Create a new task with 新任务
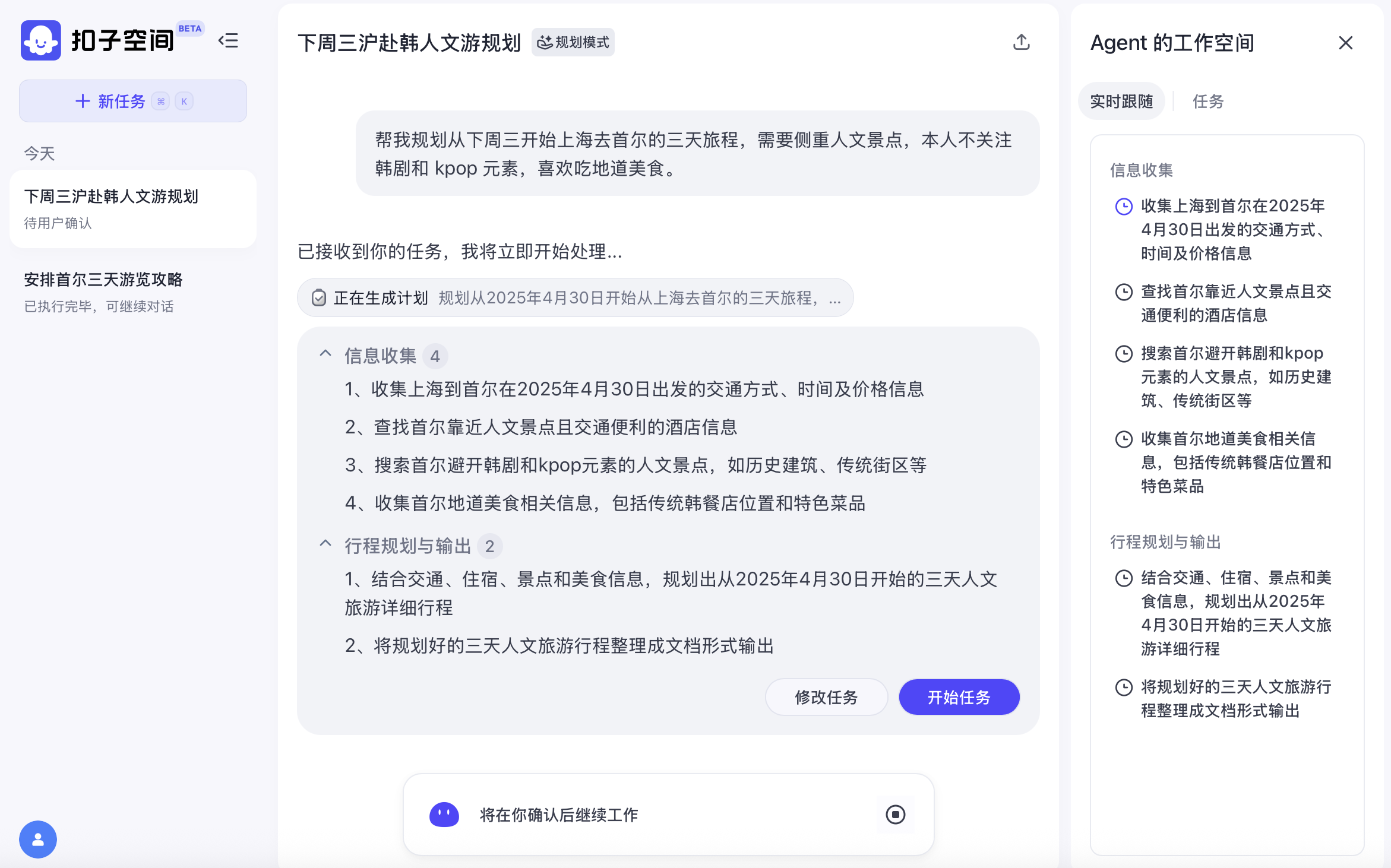This screenshot has height=868, width=1391. pyautogui.click(x=133, y=102)
